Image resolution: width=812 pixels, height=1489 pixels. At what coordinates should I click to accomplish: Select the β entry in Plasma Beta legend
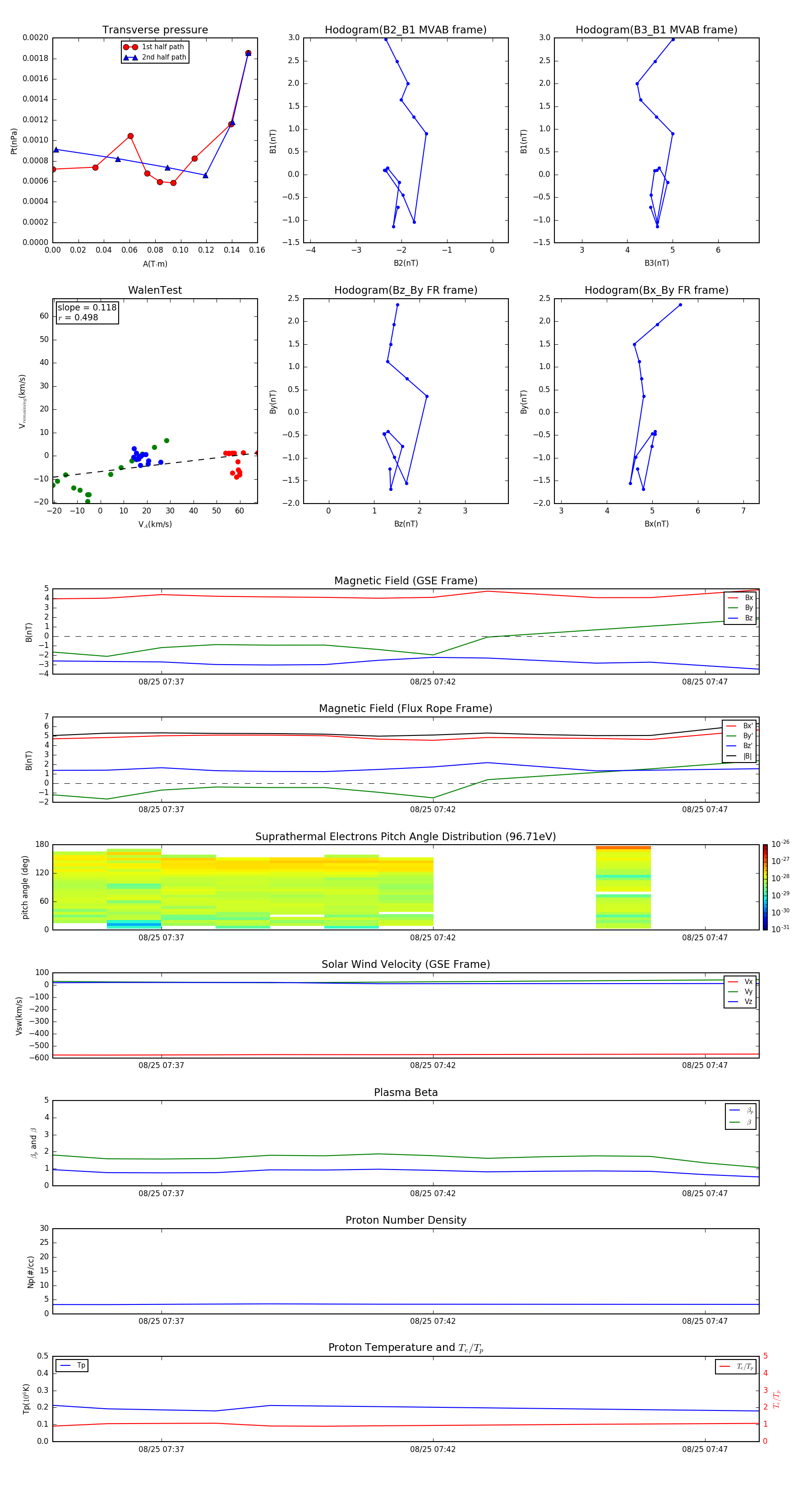point(741,1122)
